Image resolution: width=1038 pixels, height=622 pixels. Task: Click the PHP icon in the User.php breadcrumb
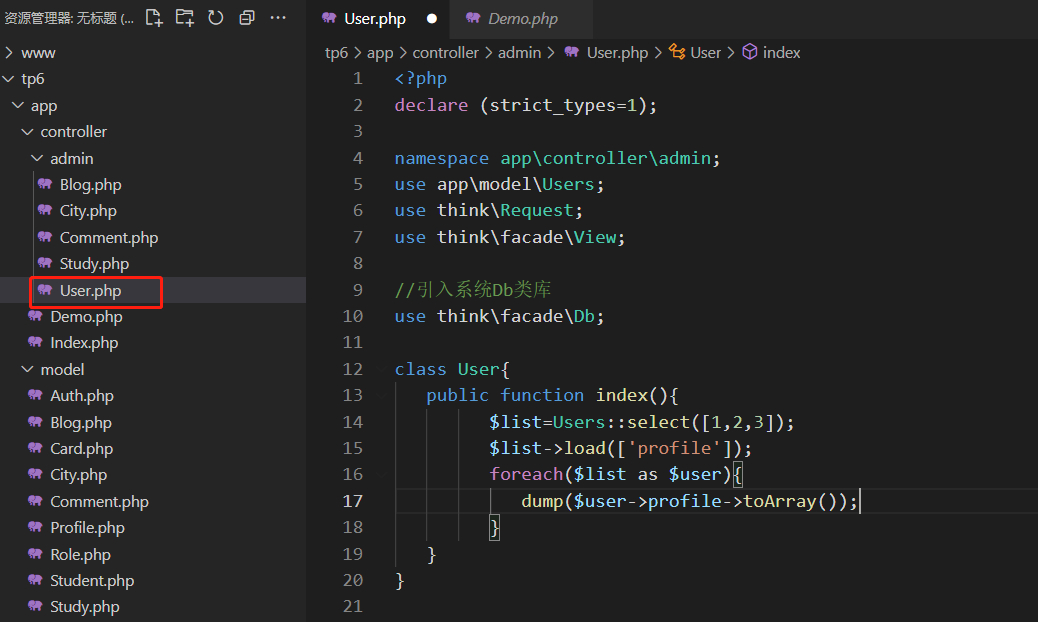click(x=572, y=52)
